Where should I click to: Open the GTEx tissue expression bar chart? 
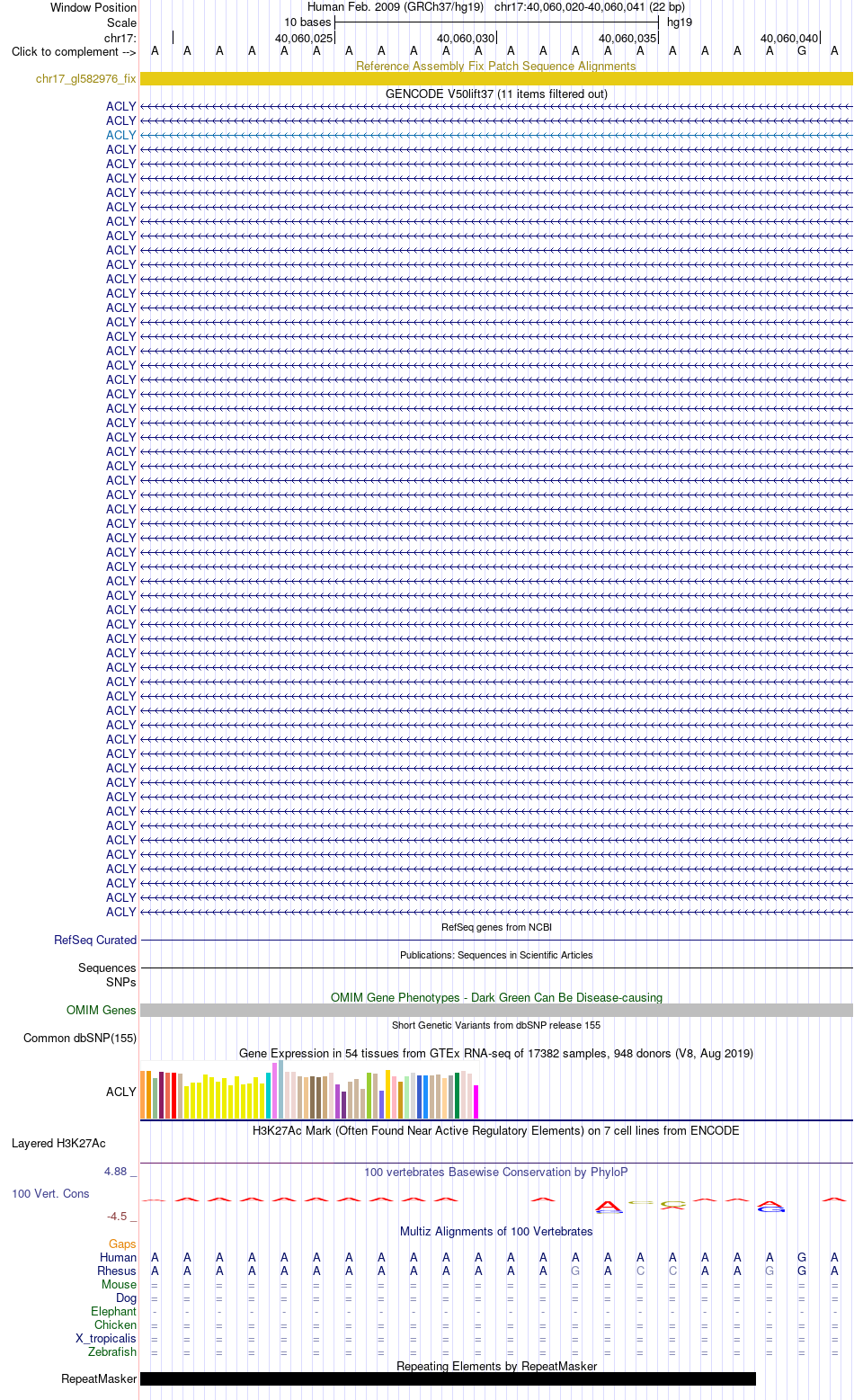(310, 1090)
